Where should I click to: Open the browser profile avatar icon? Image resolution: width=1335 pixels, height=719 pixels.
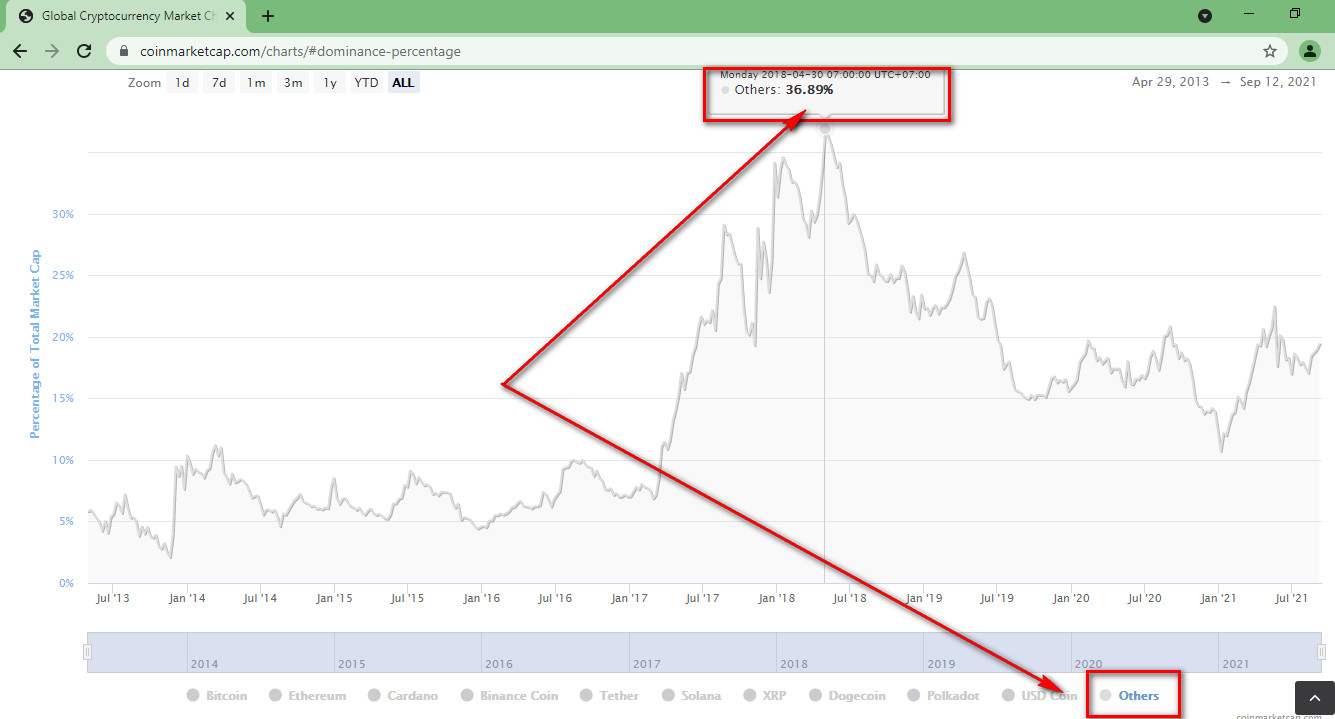coord(1309,51)
